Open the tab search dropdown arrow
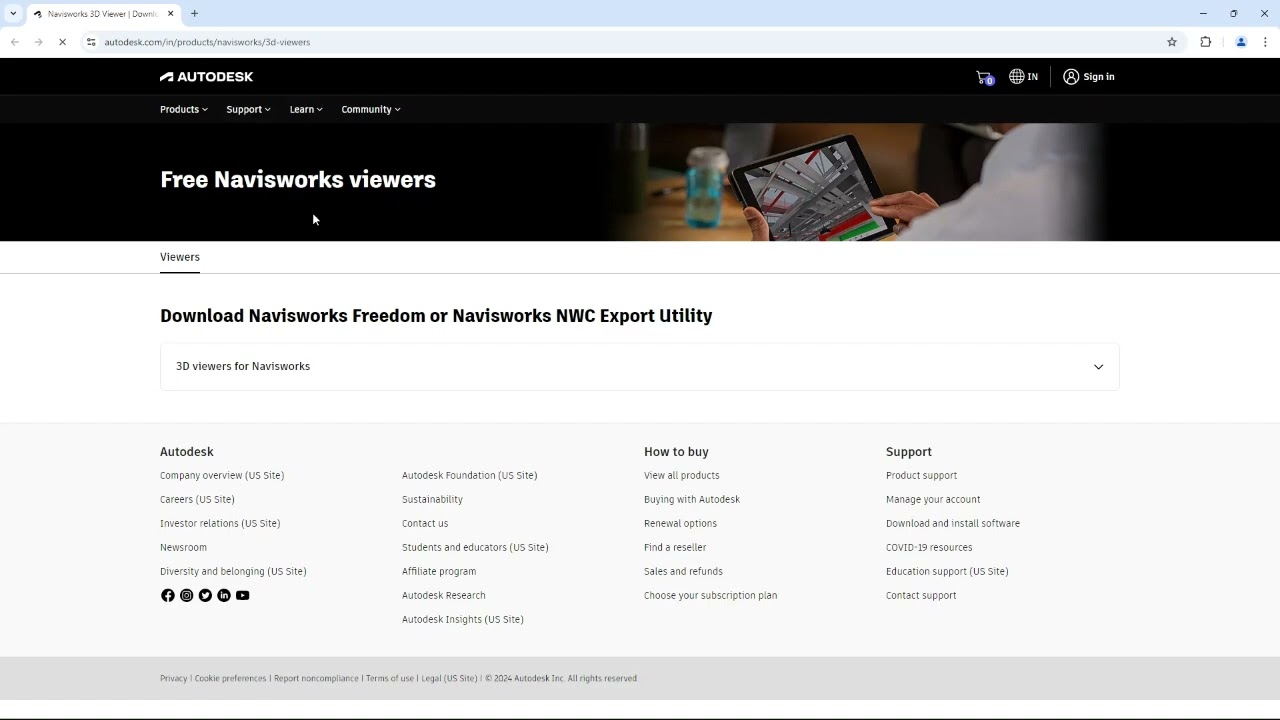This screenshot has width=1280, height=720. pyautogui.click(x=13, y=14)
